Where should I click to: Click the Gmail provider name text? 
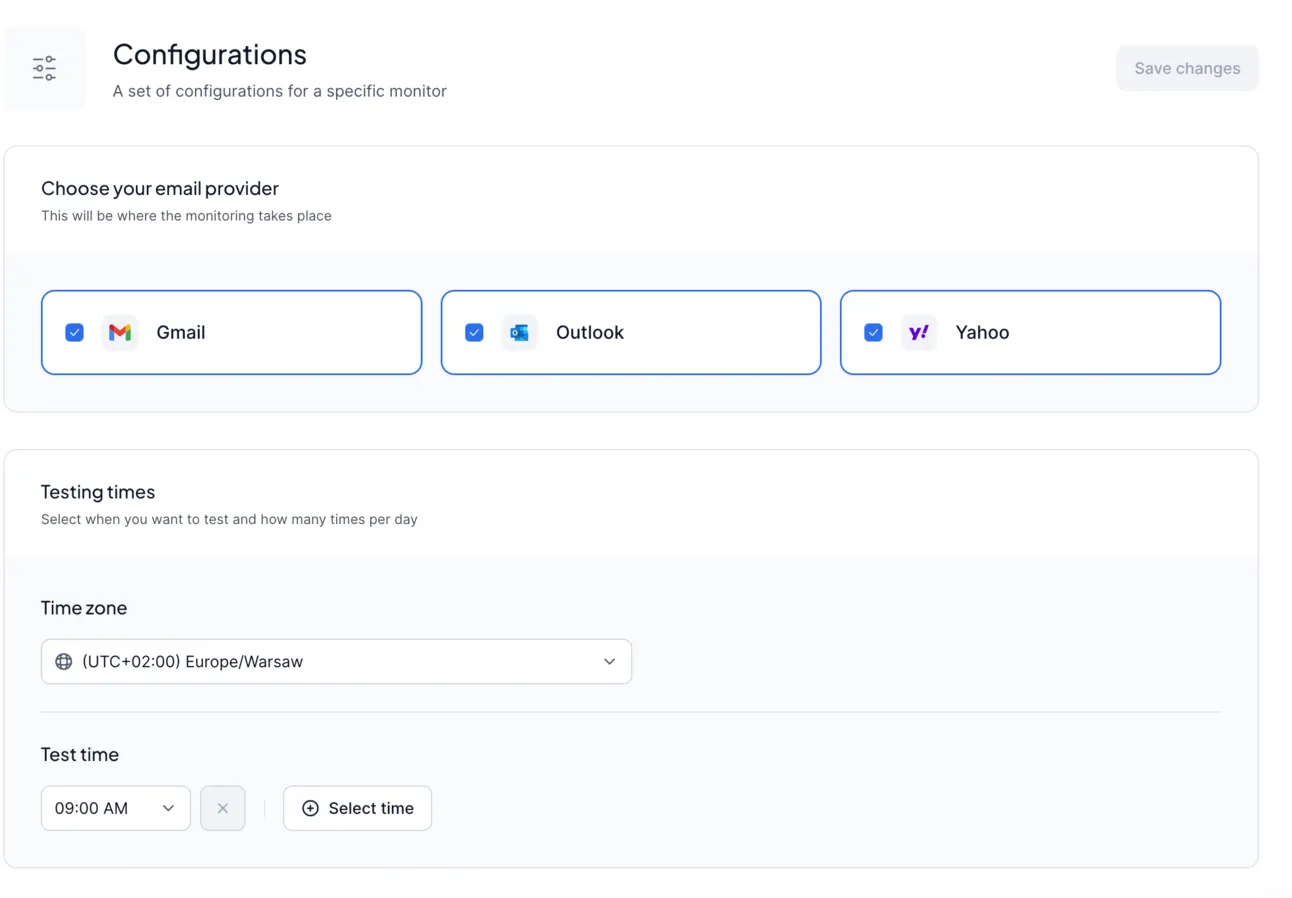click(x=181, y=333)
